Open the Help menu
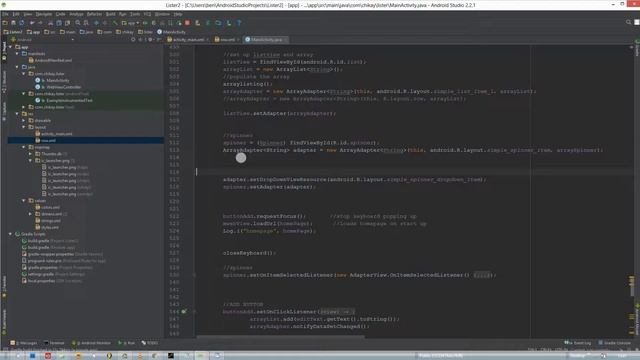 coord(178,14)
